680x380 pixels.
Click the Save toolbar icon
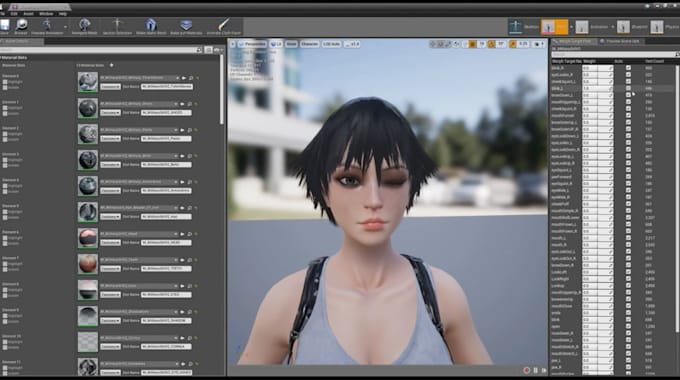tap(4, 26)
